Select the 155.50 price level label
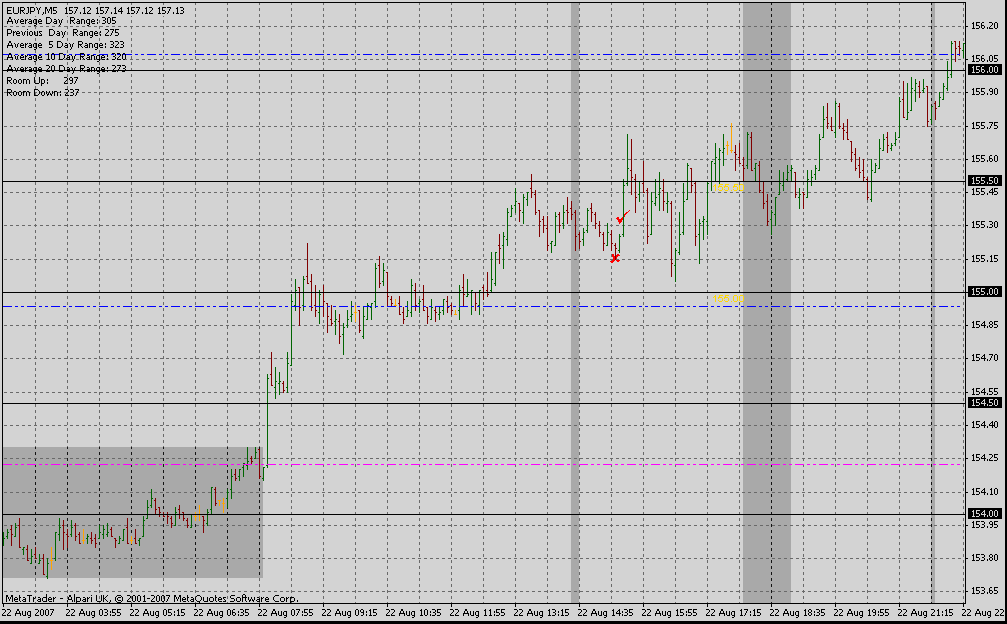This screenshot has width=1007, height=624. click(984, 181)
